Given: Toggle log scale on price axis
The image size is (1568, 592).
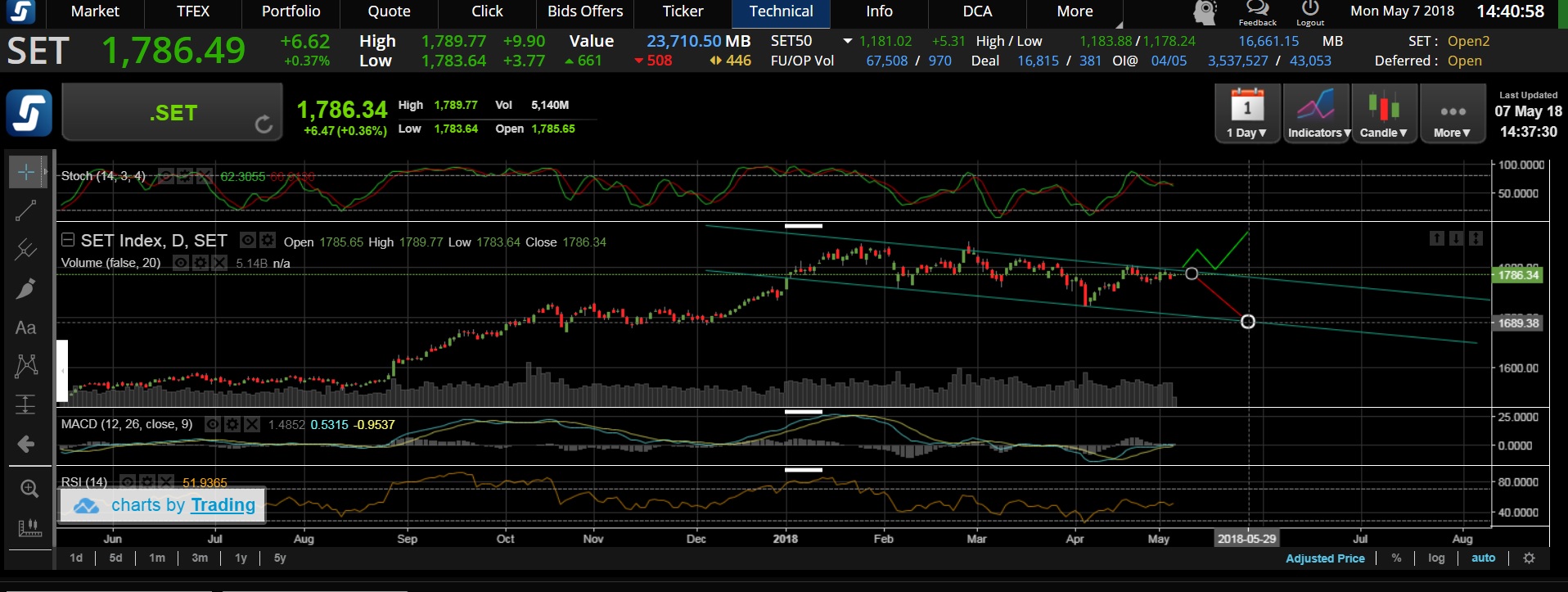Looking at the screenshot, I should pos(1436,558).
